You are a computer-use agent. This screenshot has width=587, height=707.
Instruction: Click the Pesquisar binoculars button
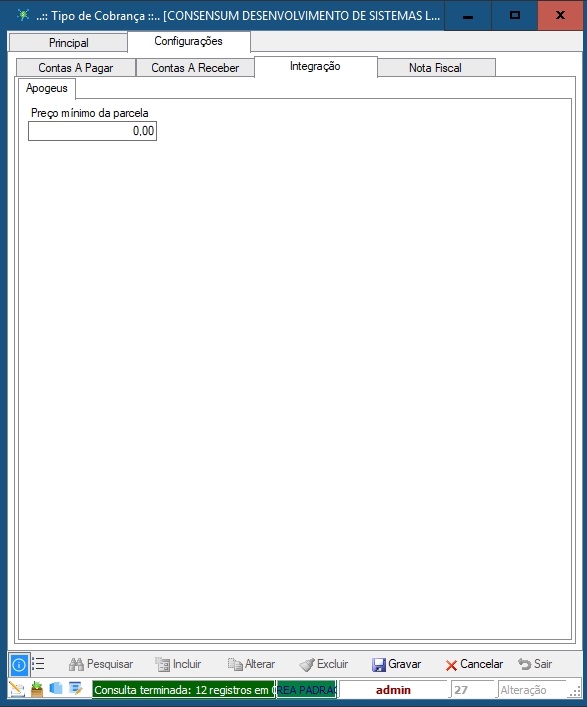point(101,664)
